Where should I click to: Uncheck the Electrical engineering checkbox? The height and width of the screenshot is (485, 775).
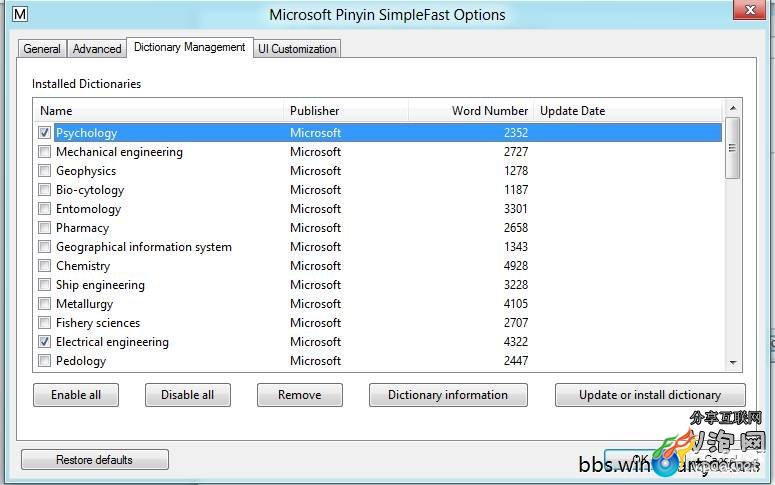tap(44, 341)
